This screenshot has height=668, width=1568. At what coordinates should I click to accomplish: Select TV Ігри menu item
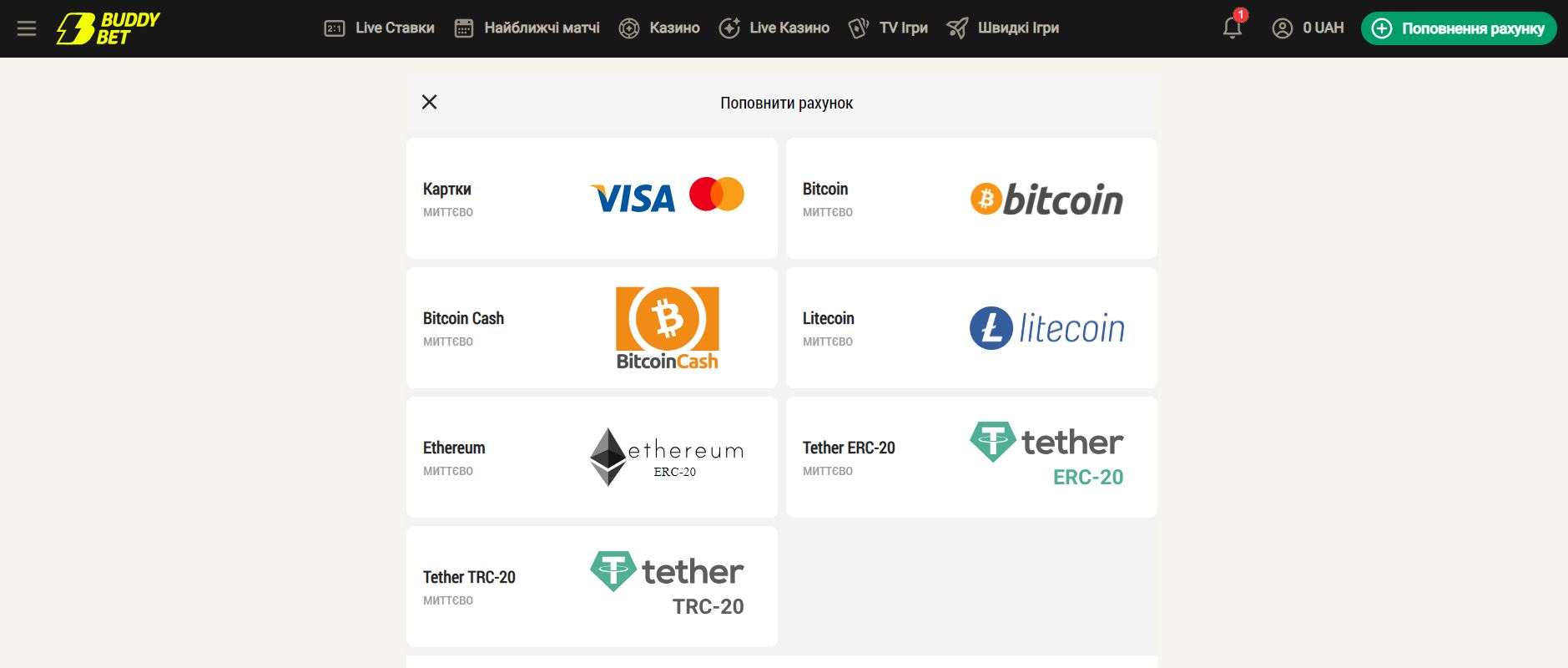888,28
